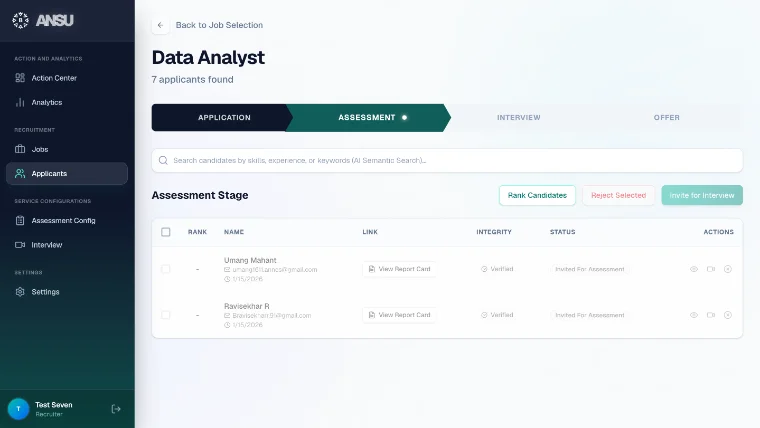760x428 pixels.
Task: Select Applicants in sidebar
Action: [x=66, y=174]
